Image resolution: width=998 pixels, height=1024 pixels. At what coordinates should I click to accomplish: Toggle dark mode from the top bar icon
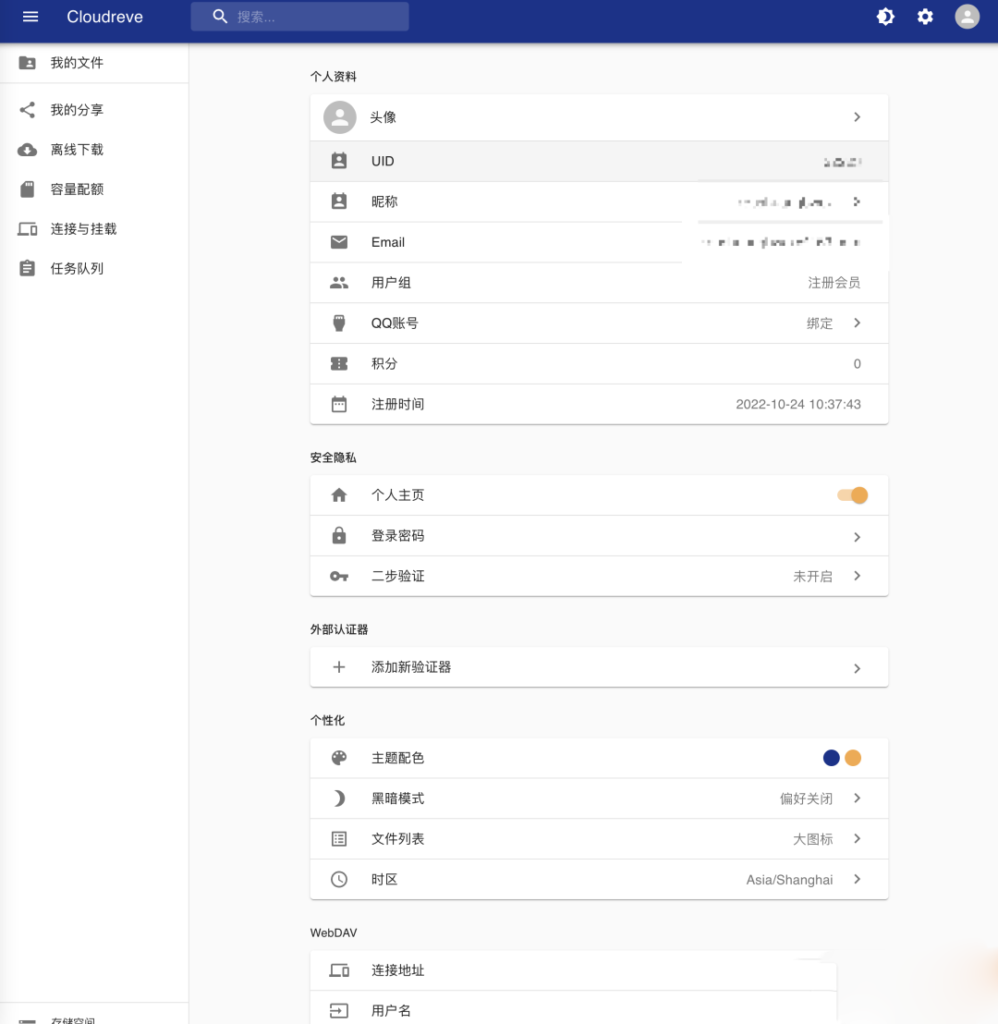click(x=885, y=16)
